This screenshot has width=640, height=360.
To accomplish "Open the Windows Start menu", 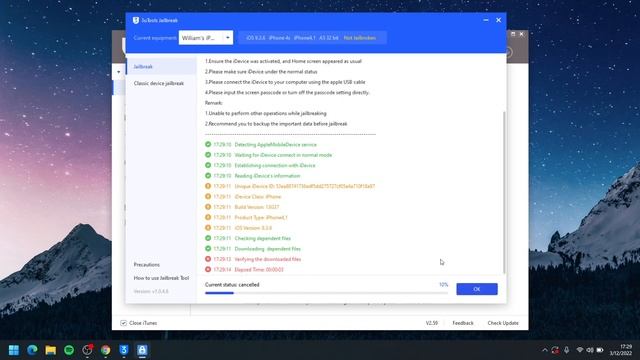I will [14, 350].
